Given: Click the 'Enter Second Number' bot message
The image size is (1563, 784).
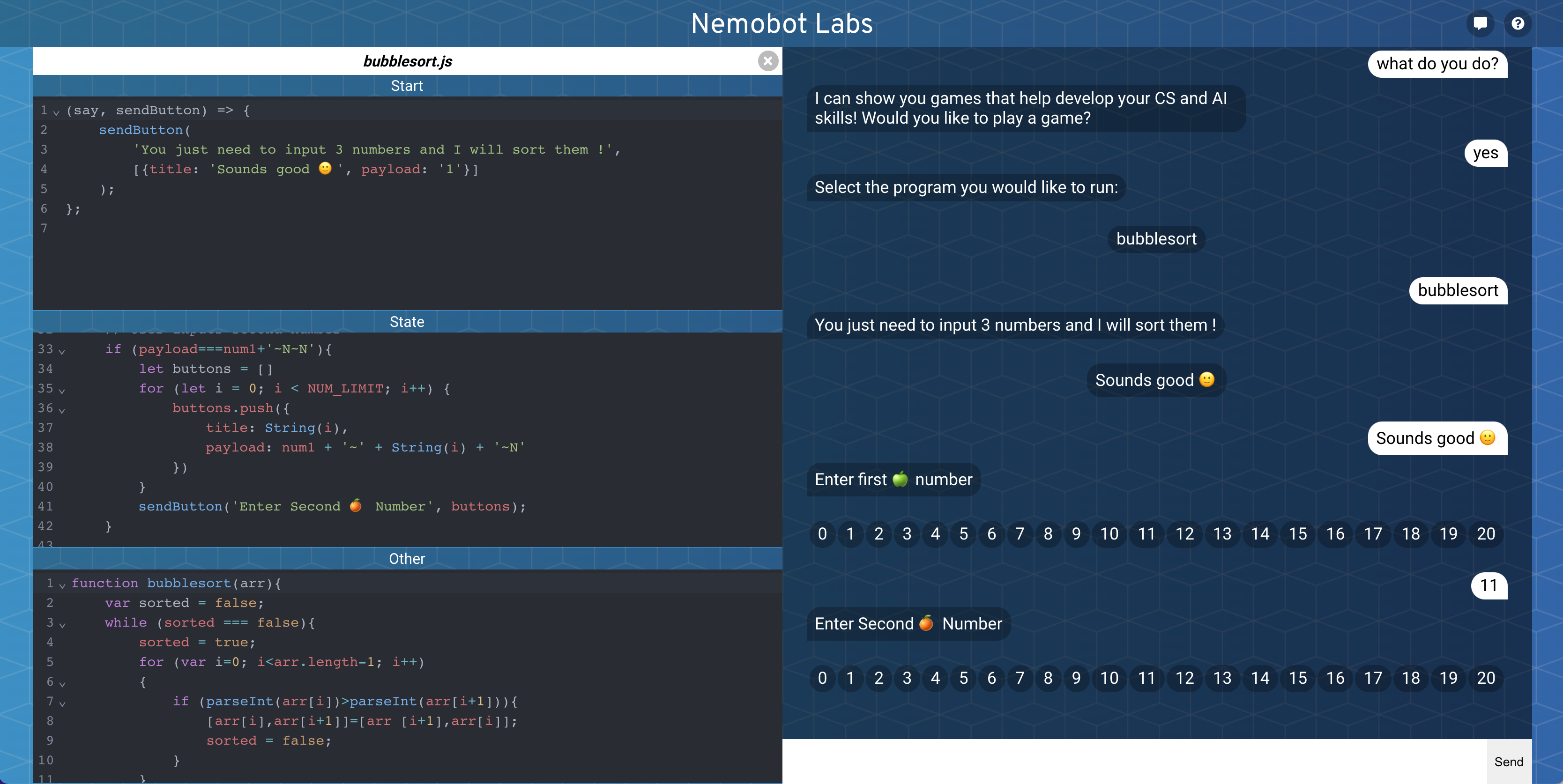Looking at the screenshot, I should [908, 623].
